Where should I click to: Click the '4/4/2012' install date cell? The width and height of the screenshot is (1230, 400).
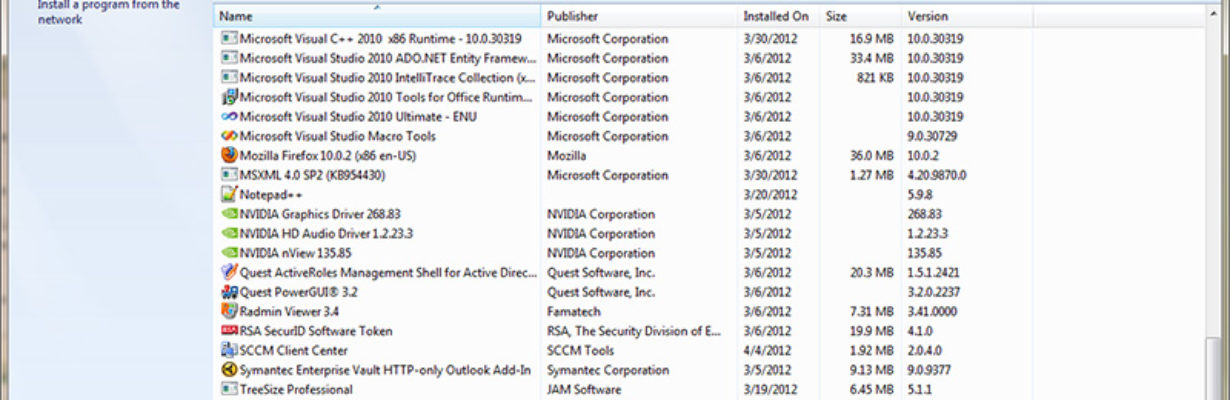[x=767, y=351]
